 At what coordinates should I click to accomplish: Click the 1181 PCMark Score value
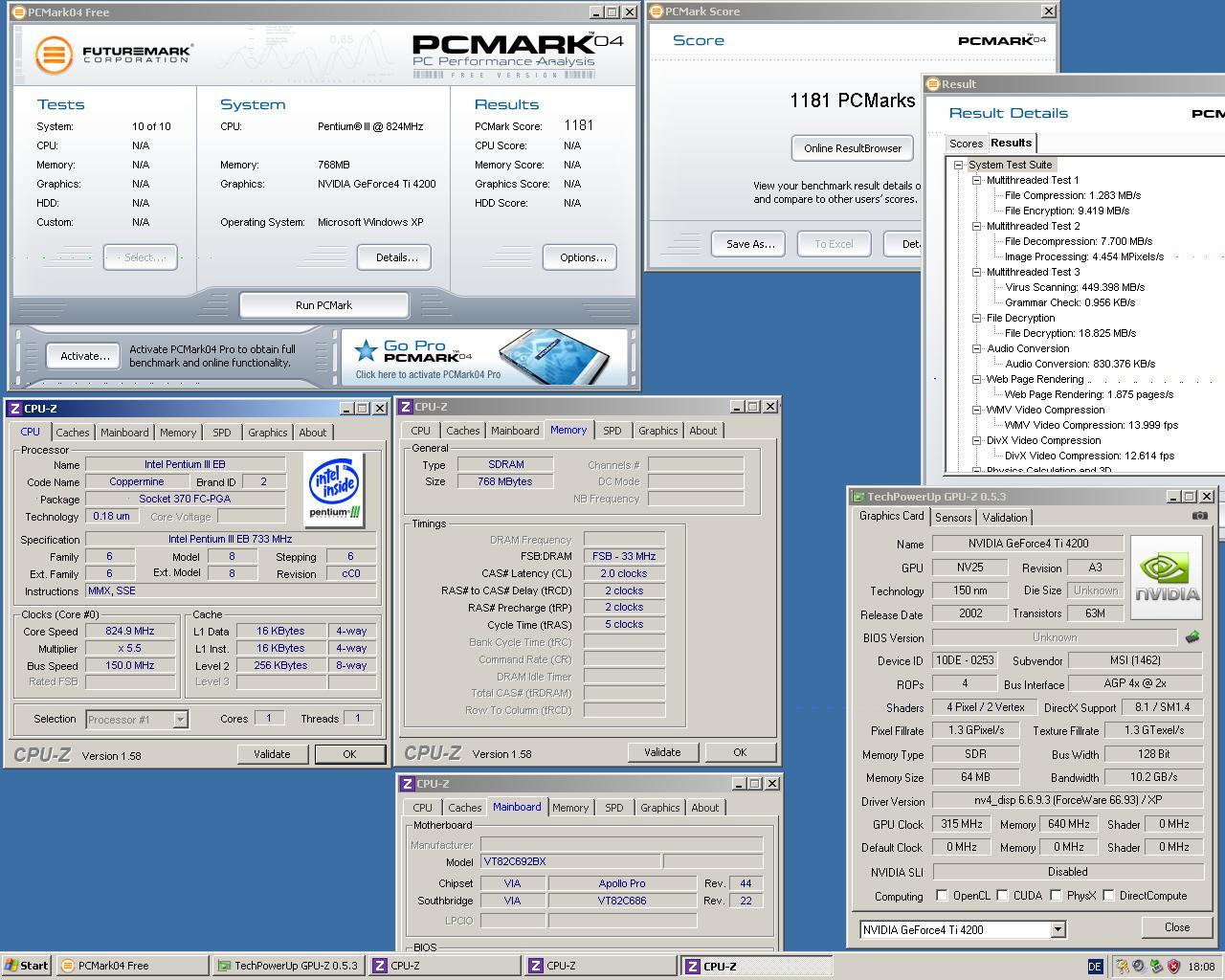coord(578,125)
